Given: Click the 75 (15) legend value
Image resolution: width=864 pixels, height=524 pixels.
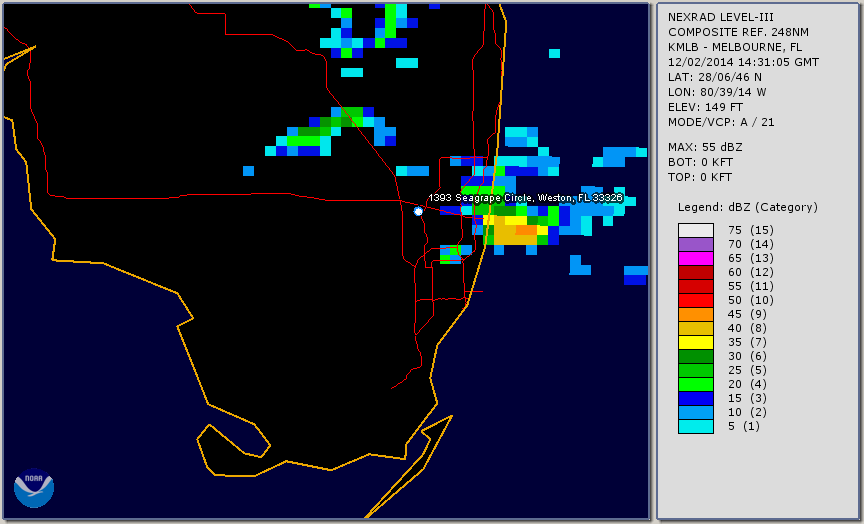Looking at the screenshot, I should [x=750, y=230].
